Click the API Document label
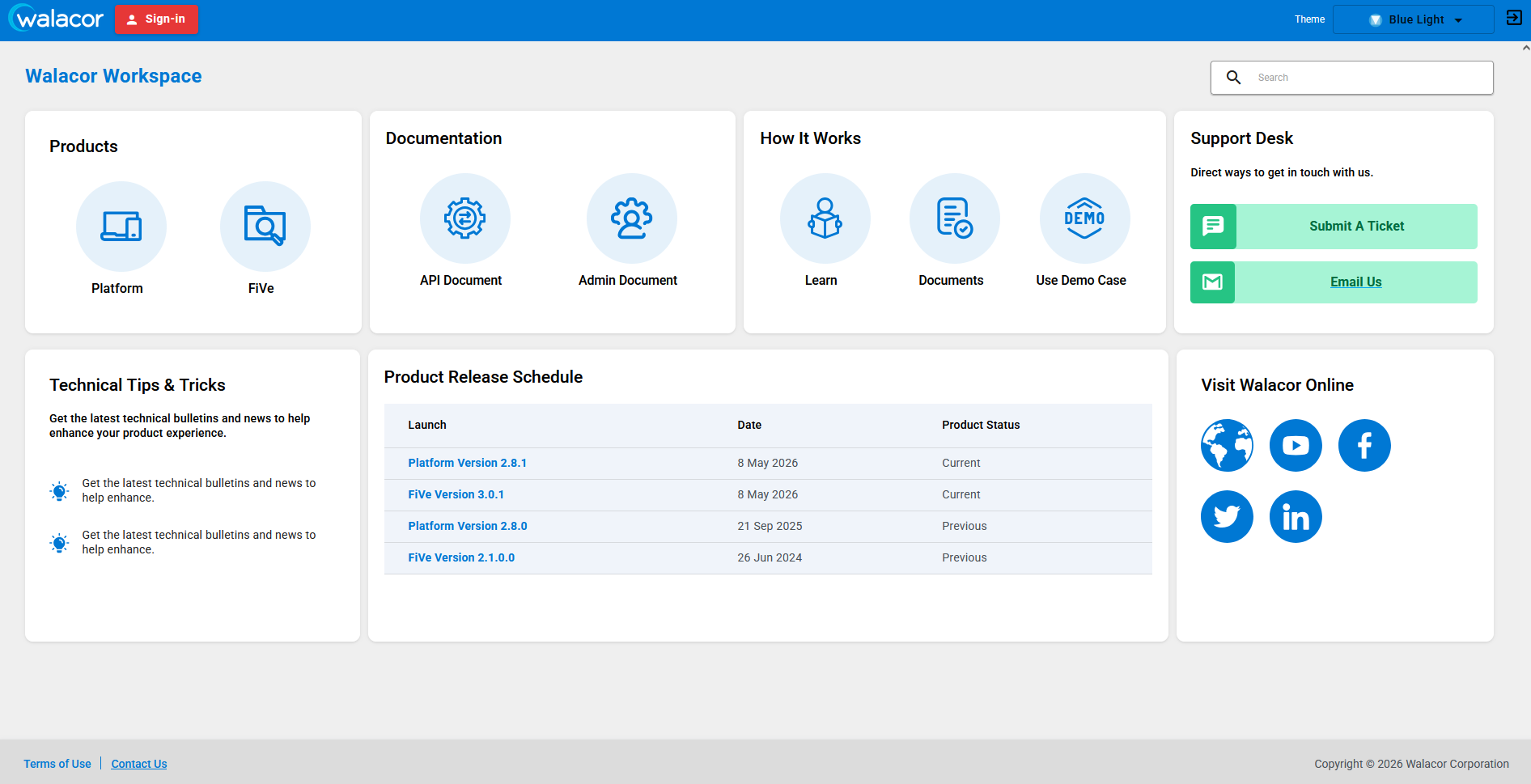1531x784 pixels. click(461, 281)
